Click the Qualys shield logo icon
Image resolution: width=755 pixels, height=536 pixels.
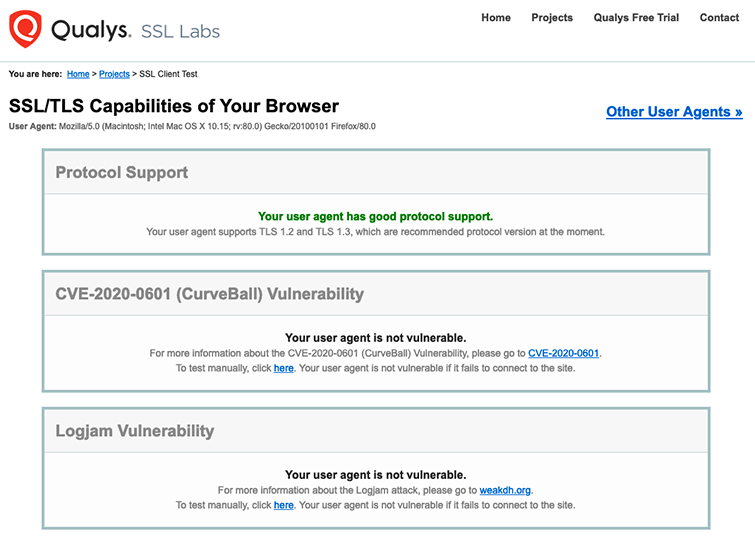coord(25,29)
